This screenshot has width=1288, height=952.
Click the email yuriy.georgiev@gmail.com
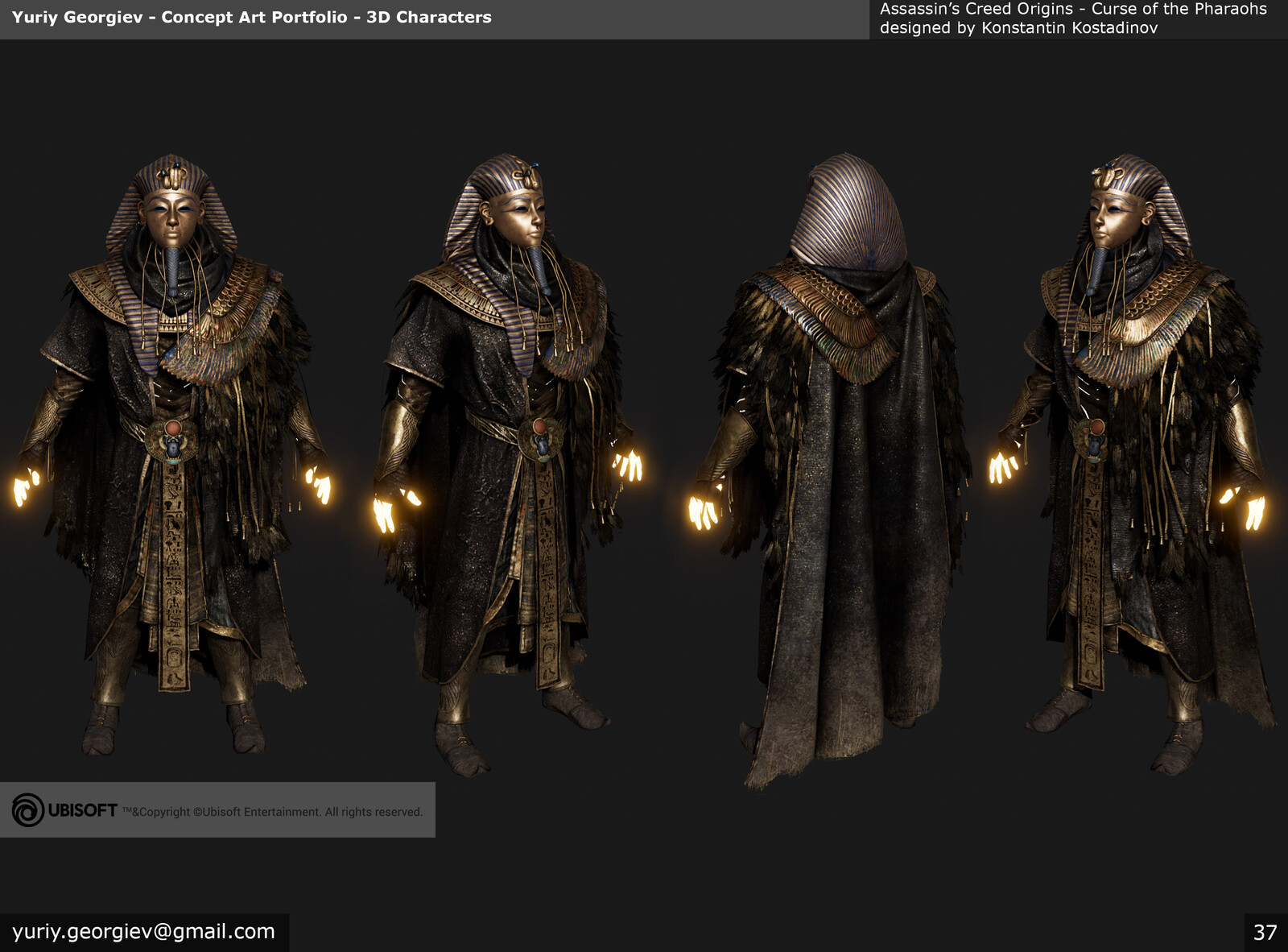tap(143, 932)
